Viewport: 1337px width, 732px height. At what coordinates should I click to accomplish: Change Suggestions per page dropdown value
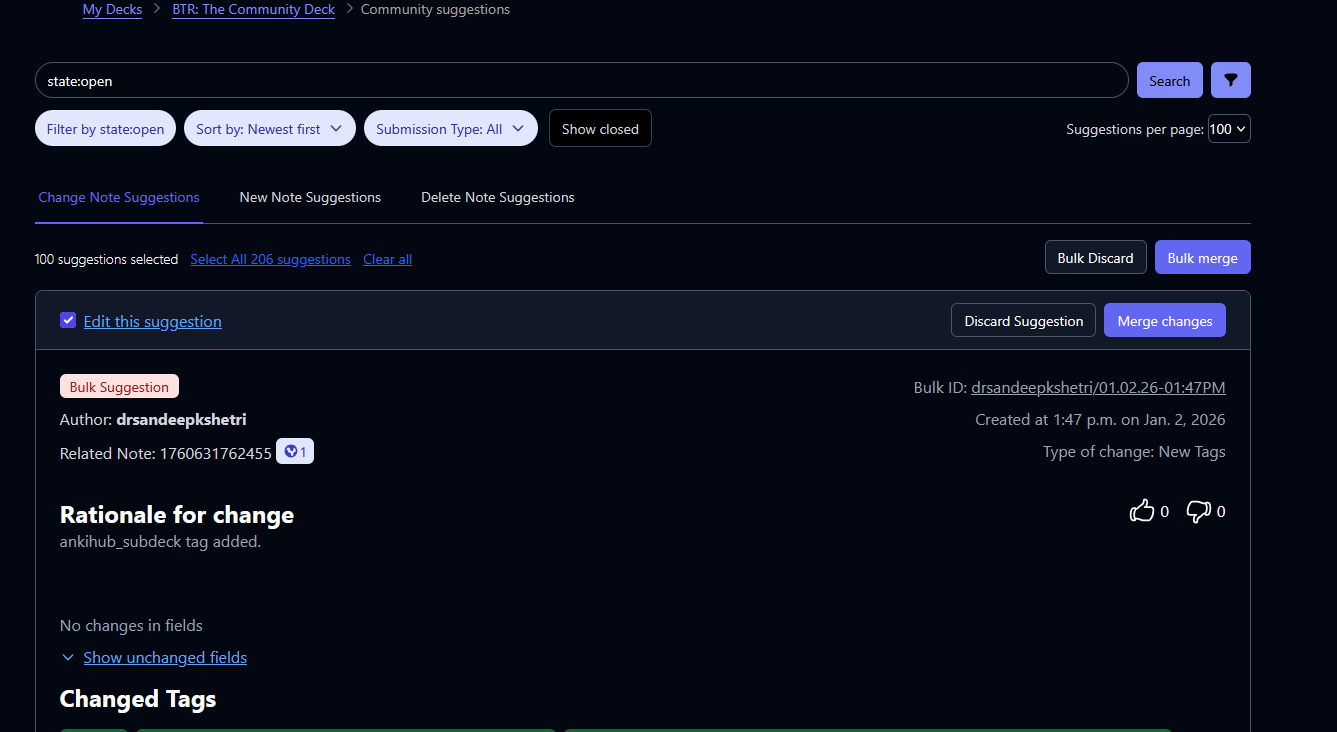coord(1228,129)
